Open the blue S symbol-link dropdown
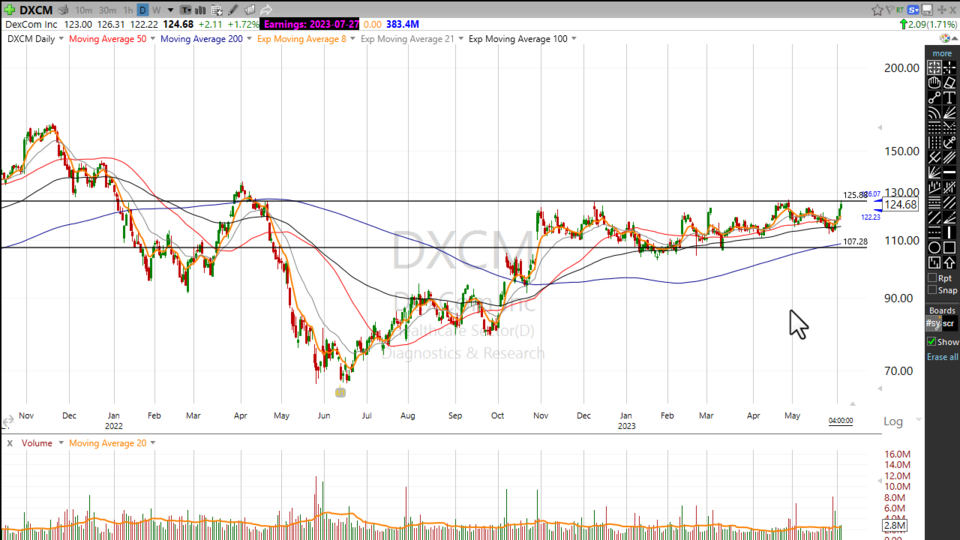Viewport: 960px width, 540px height. point(913,10)
